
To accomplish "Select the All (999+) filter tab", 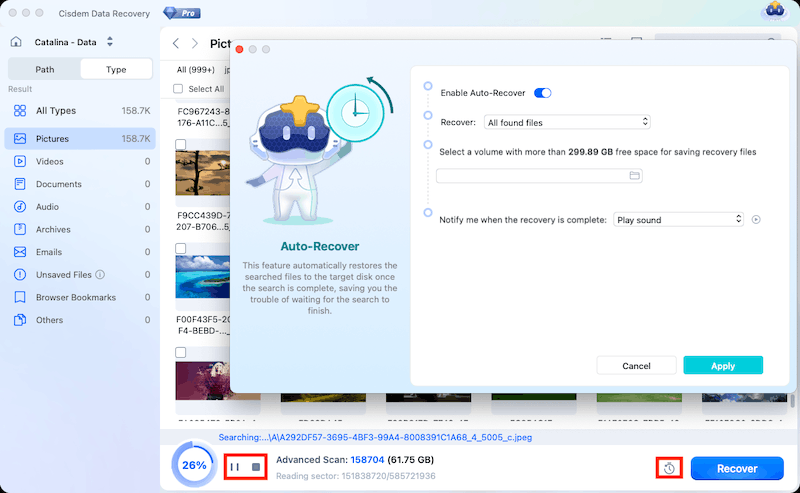I will (x=195, y=69).
